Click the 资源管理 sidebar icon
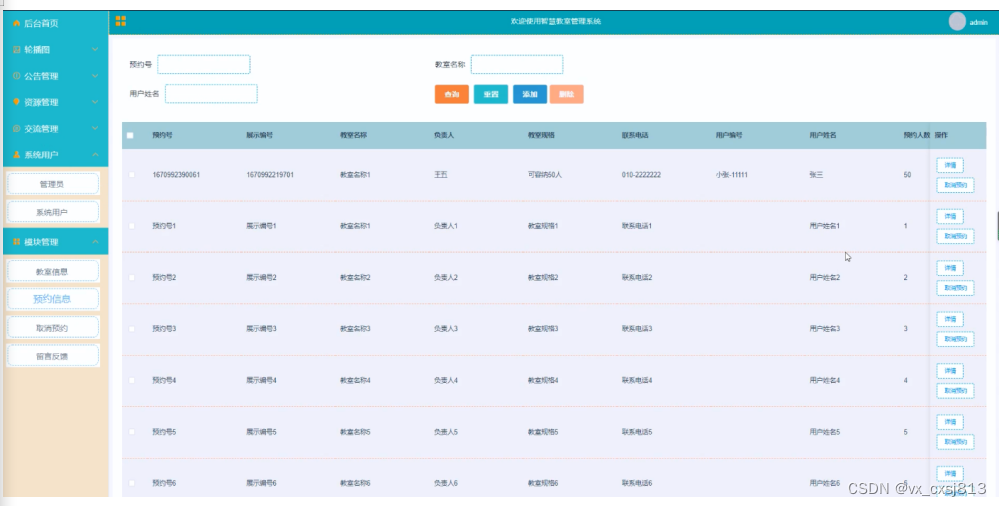Viewport: 1001px width, 506px height. pyautogui.click(x=17, y=102)
